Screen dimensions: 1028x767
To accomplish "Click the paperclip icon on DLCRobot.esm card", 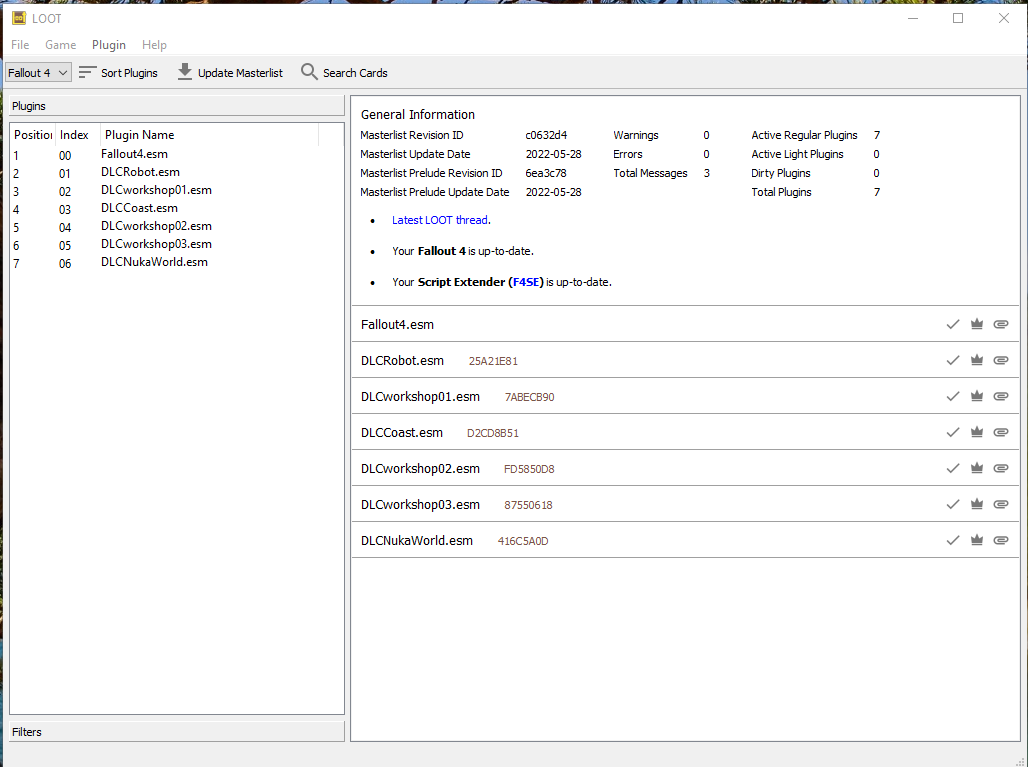I will [x=1000, y=360].
